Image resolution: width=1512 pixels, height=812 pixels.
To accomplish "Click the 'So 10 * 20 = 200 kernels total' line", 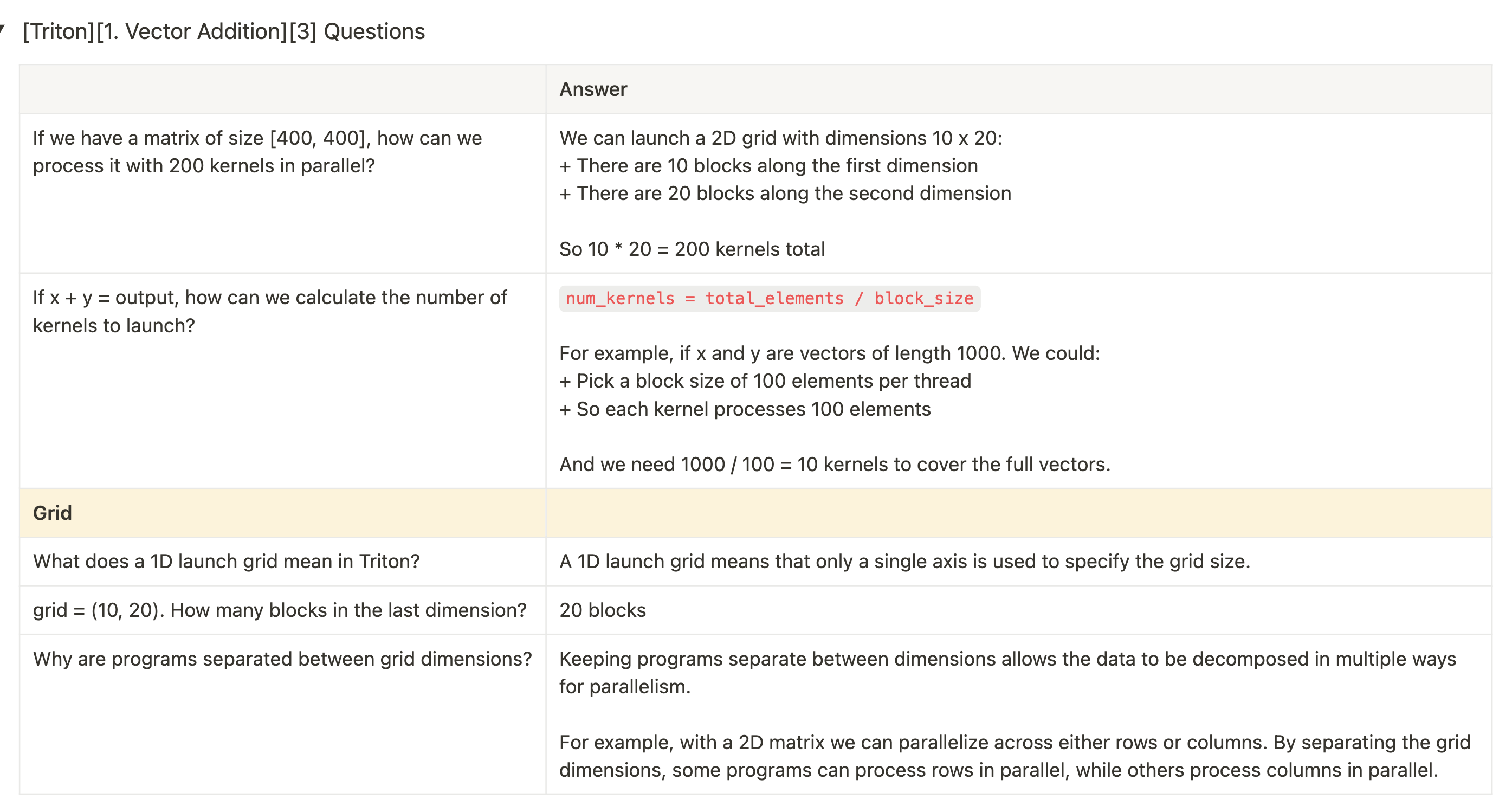I will click(692, 249).
